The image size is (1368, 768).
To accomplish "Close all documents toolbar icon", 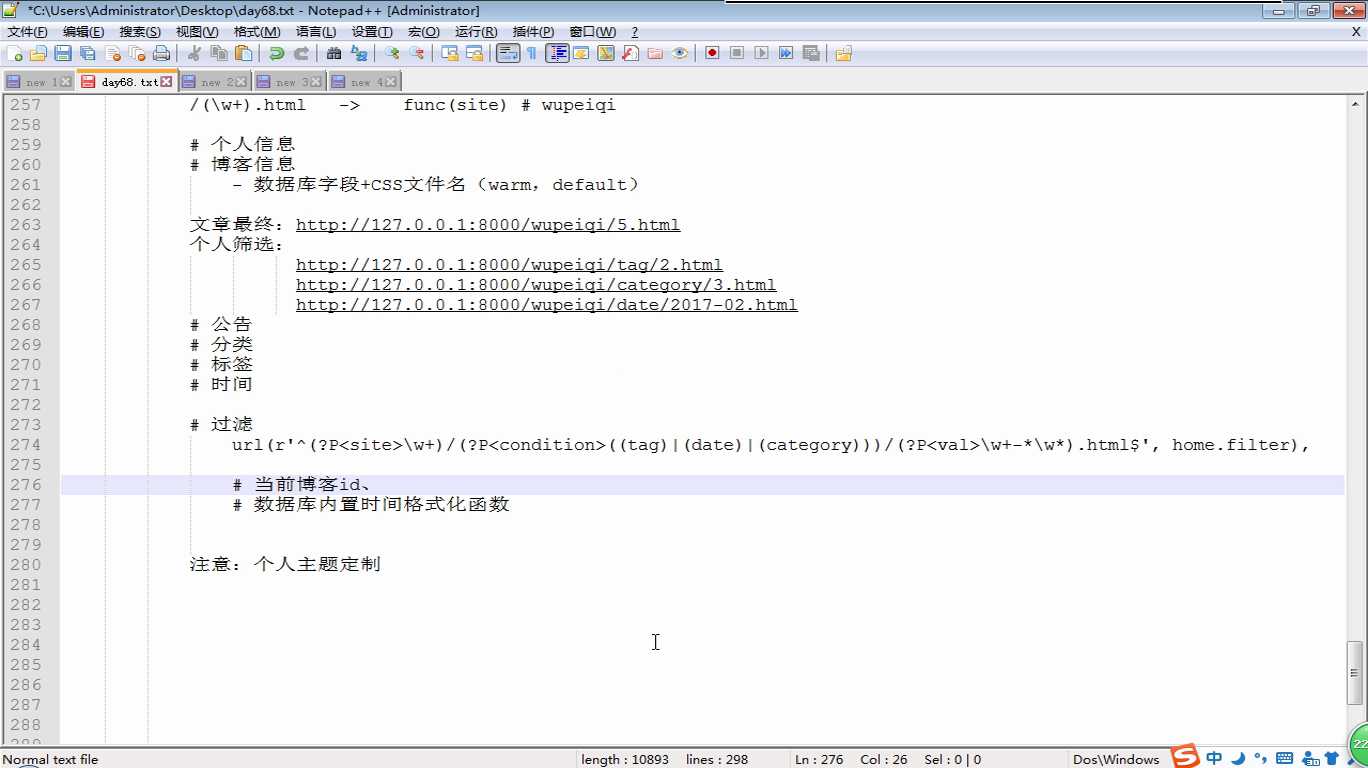I will pos(137,53).
